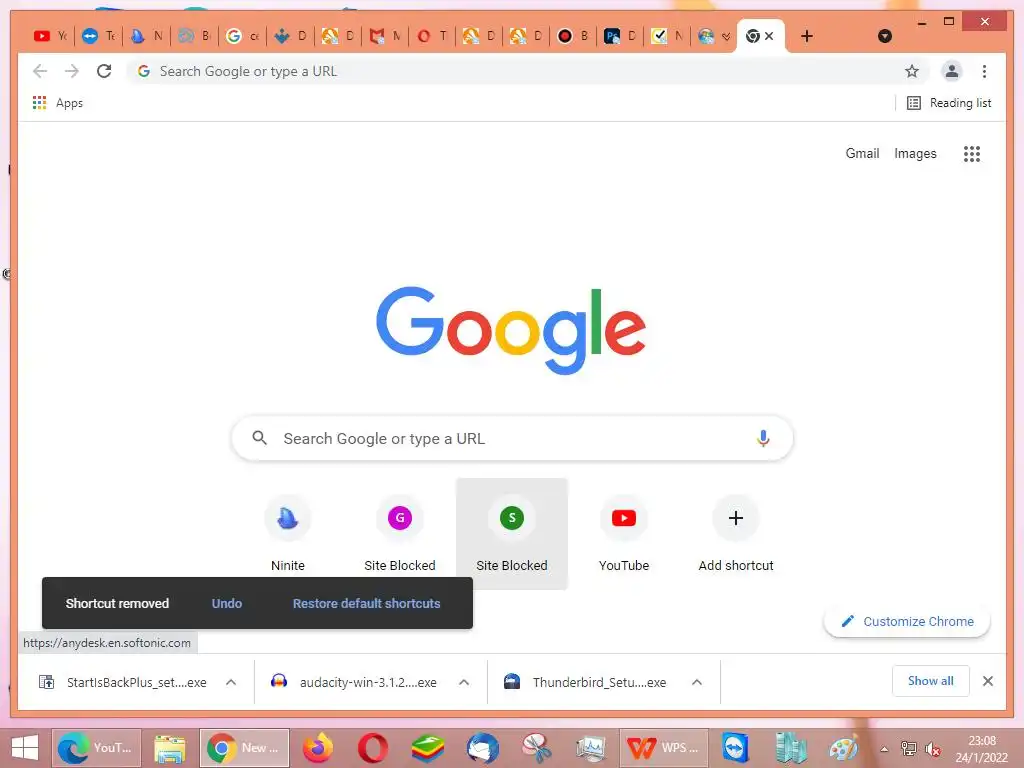
Task: Launch BlueStacks from taskbar
Action: pyautogui.click(x=428, y=748)
